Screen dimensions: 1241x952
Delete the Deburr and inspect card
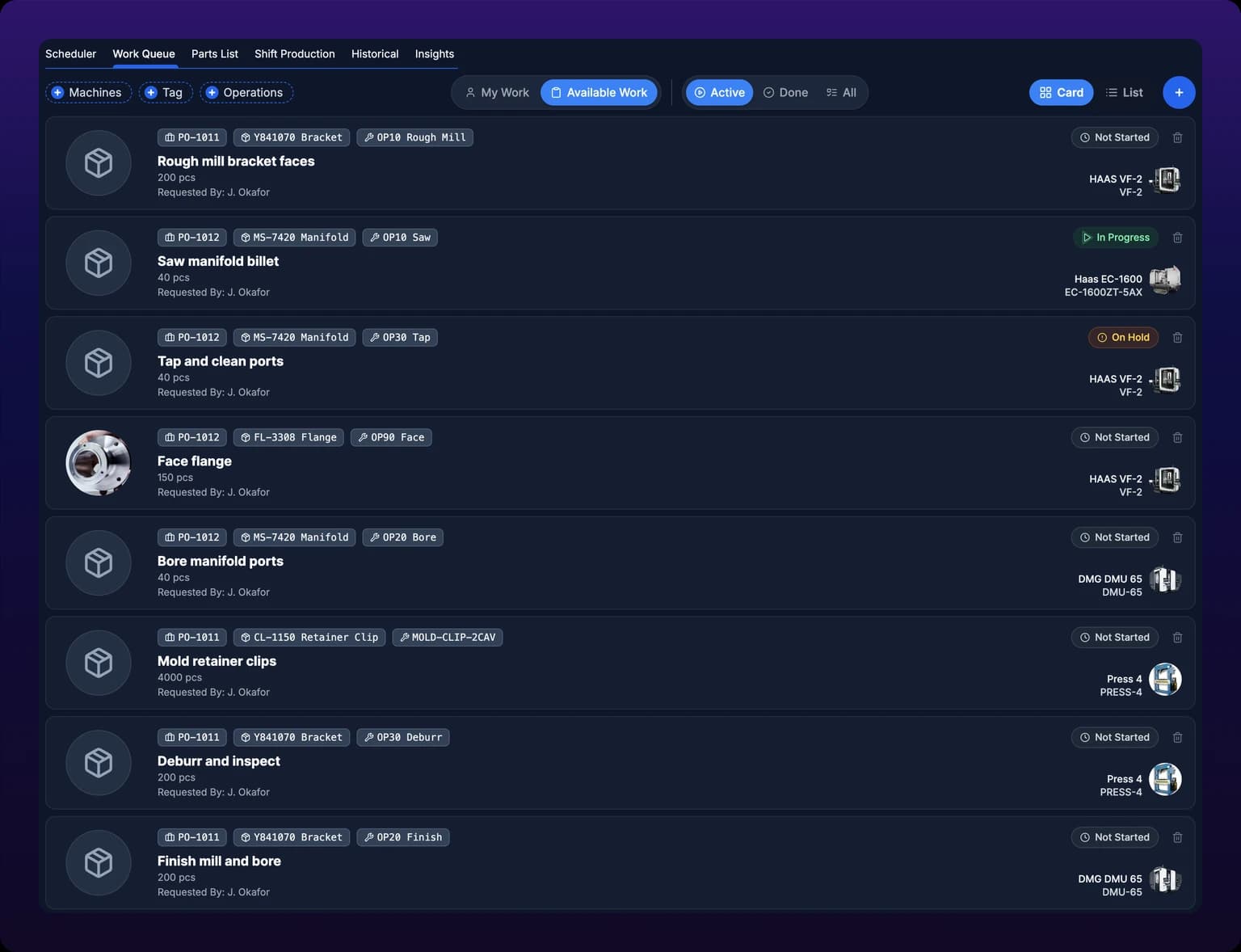click(x=1177, y=737)
